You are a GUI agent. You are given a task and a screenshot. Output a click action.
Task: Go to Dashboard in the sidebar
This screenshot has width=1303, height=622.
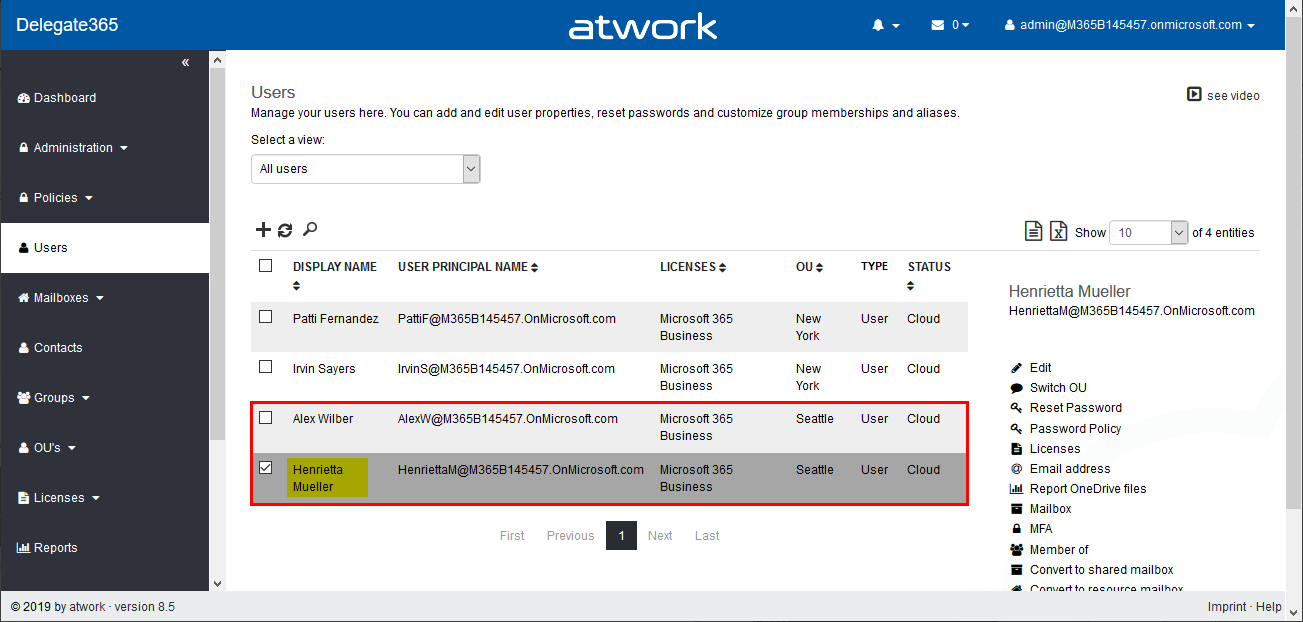[x=64, y=98]
